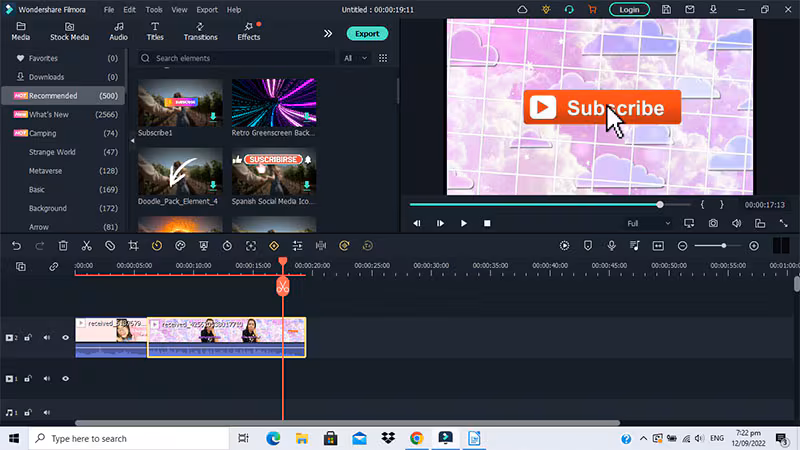
Task: Open the Titles tab
Action: [155, 32]
